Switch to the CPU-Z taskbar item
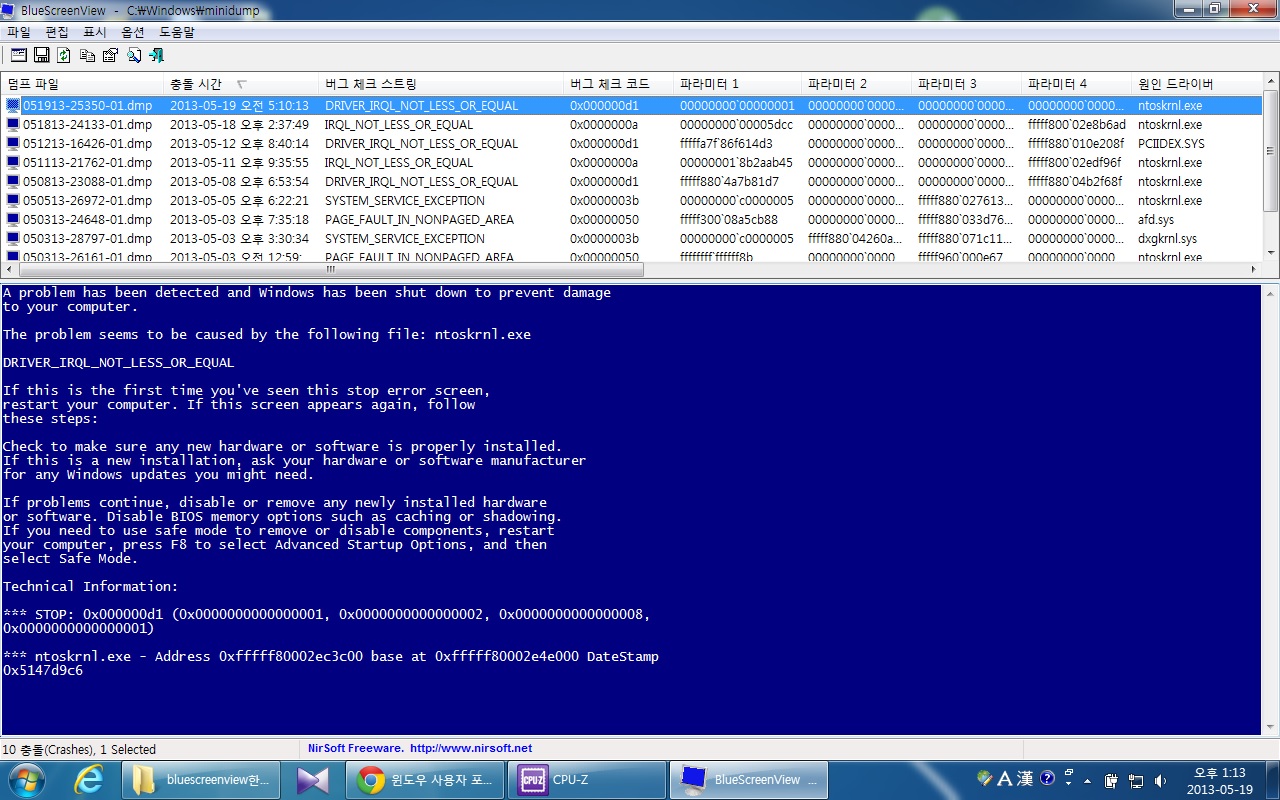1280x800 pixels. coord(588,780)
